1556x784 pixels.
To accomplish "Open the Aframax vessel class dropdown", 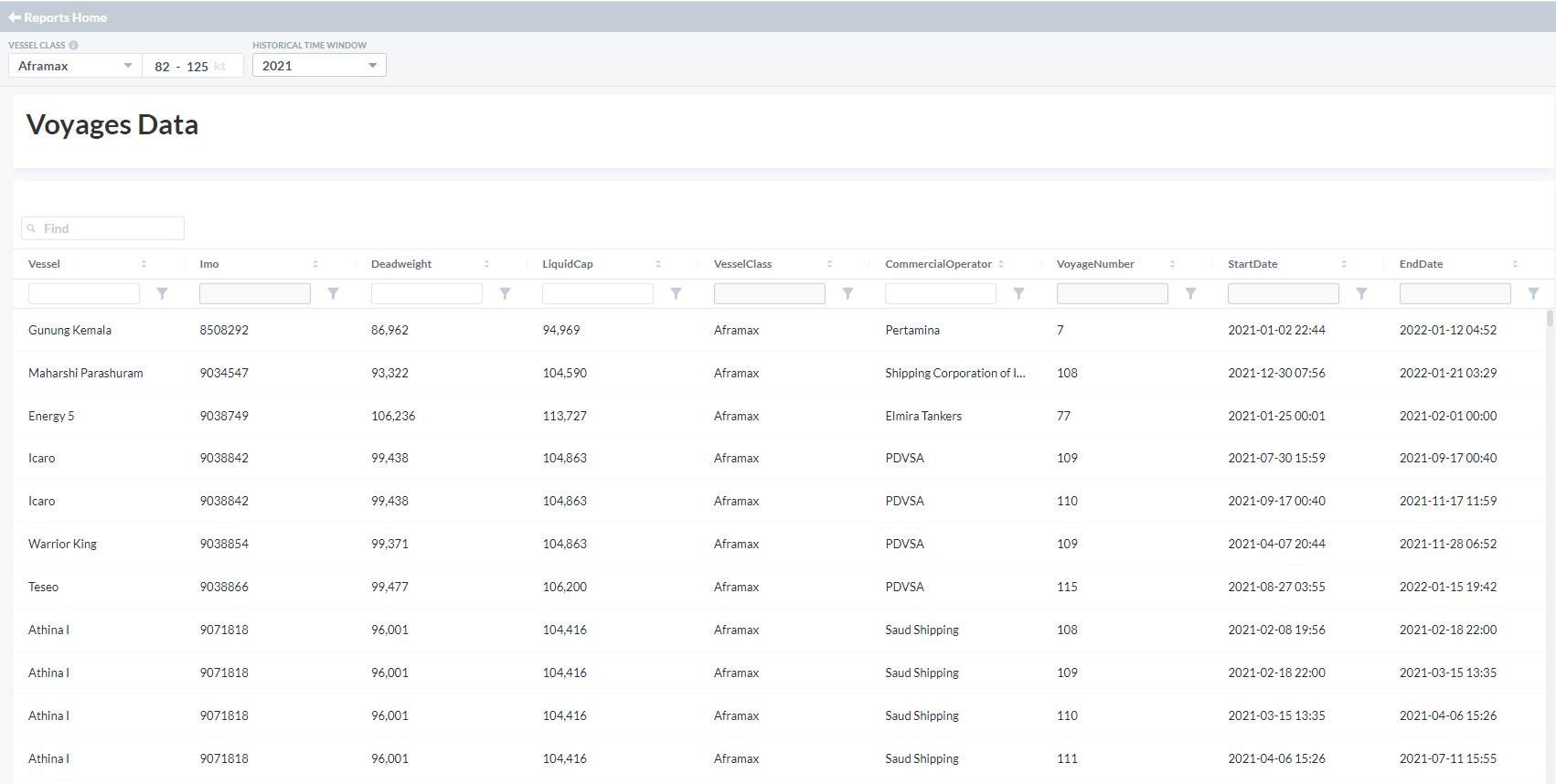I will pos(75,66).
